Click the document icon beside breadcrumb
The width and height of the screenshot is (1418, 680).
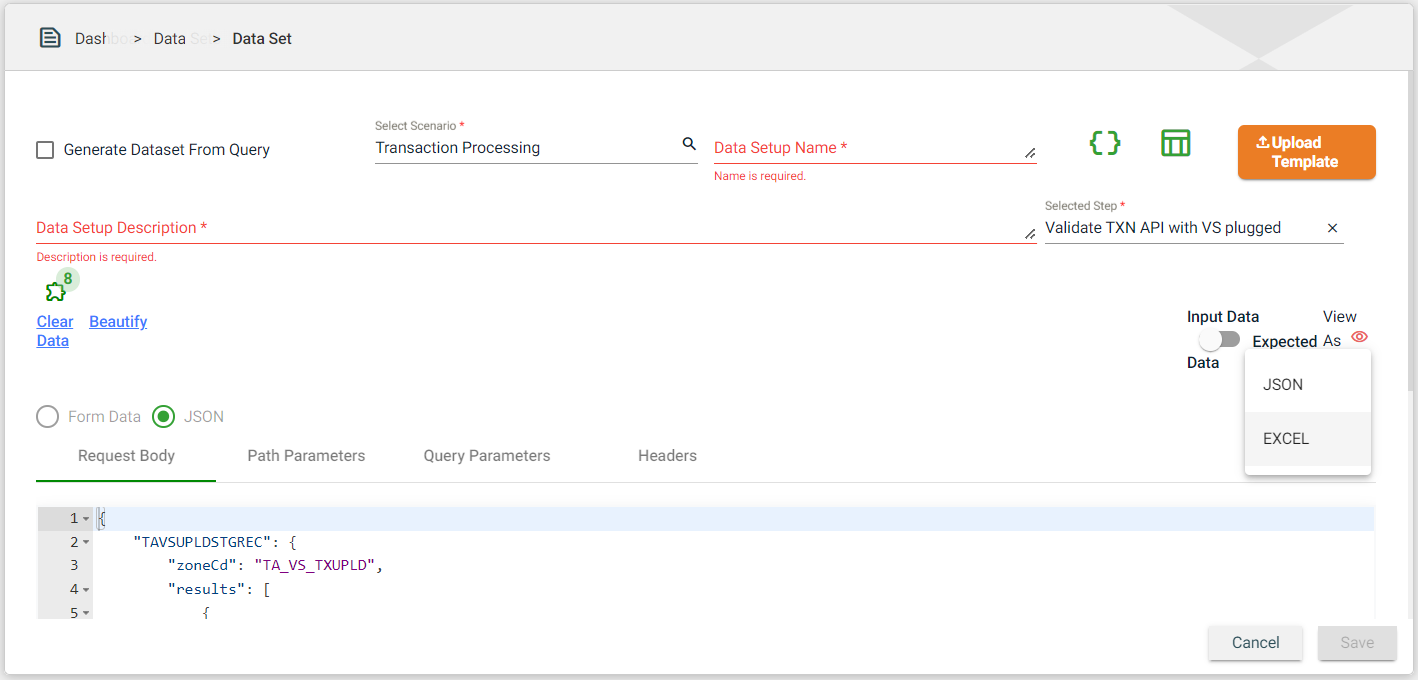[50, 38]
